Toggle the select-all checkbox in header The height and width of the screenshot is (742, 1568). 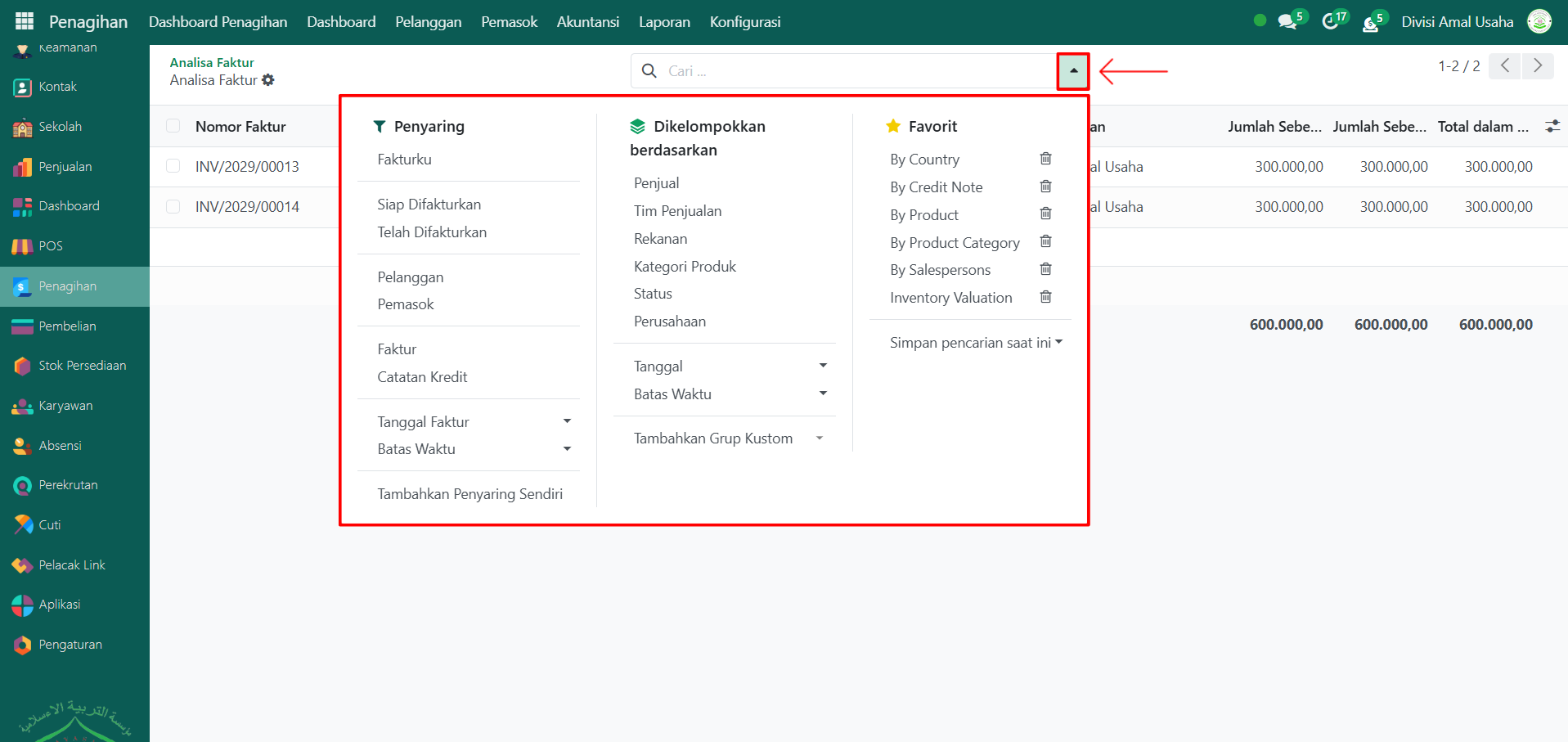173,126
